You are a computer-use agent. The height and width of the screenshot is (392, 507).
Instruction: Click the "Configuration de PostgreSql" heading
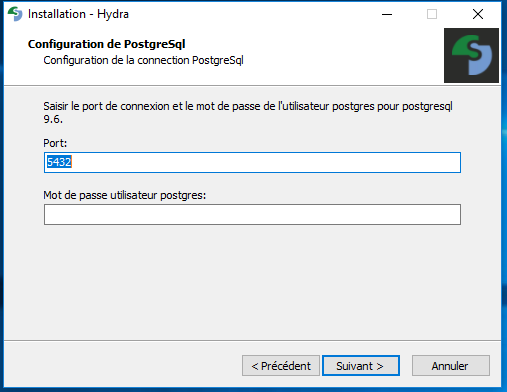click(107, 44)
